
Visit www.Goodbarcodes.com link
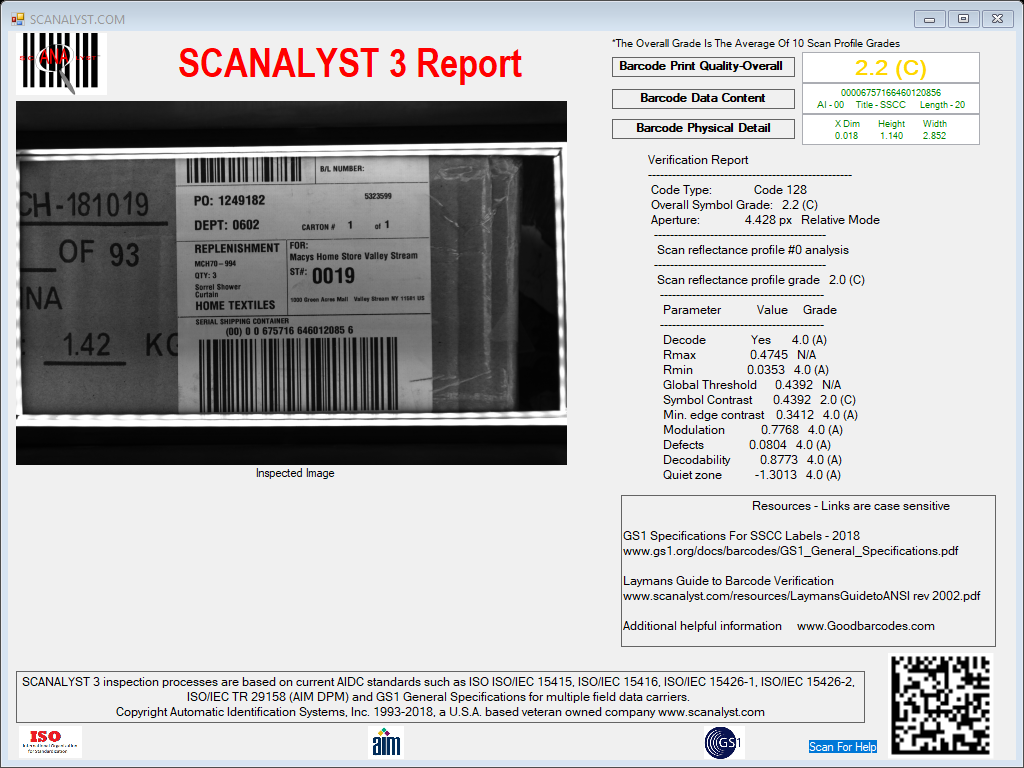(x=865, y=626)
